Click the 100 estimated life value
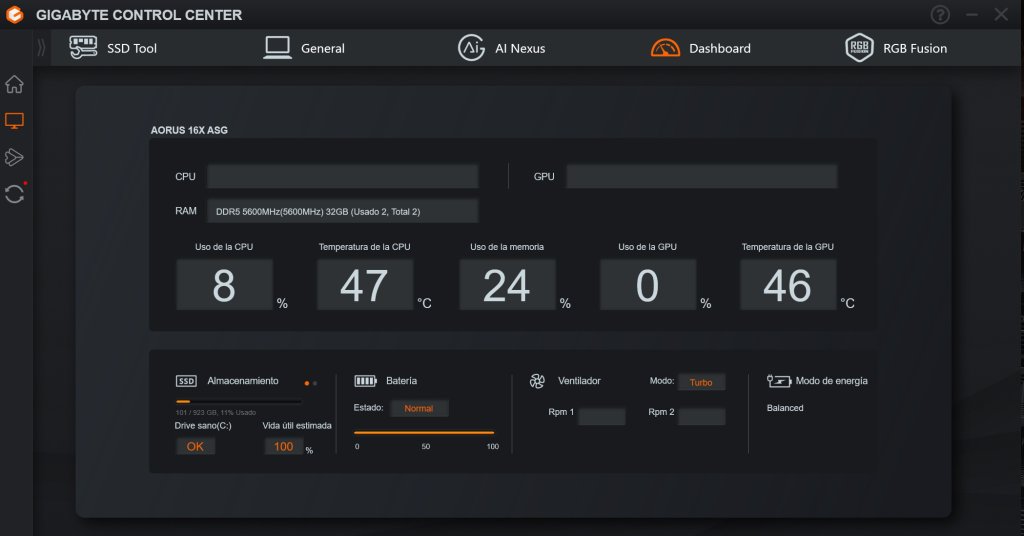Screen dimensions: 1024x536 [283, 447]
